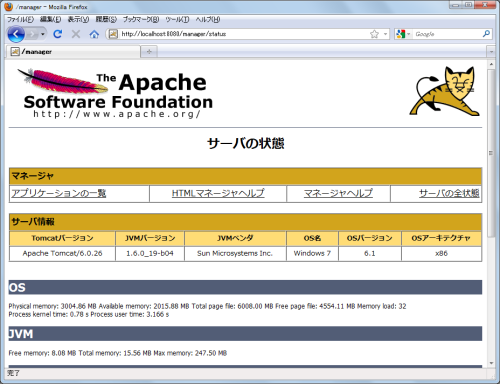Open a new tab with plus button
Viewport: 500px width, 384px height.
[x=149, y=52]
